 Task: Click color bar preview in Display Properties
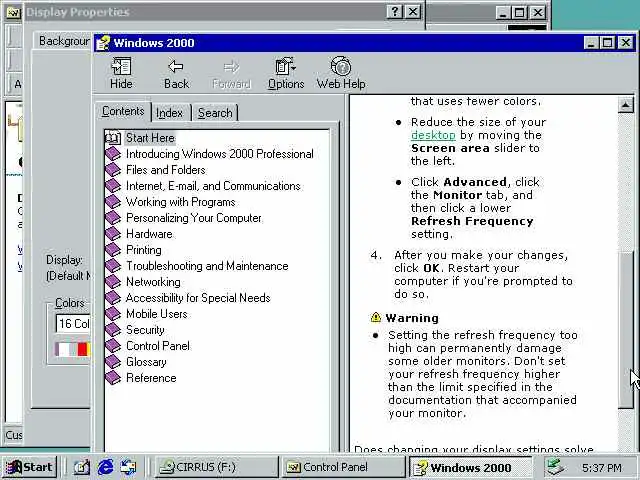click(x=73, y=349)
